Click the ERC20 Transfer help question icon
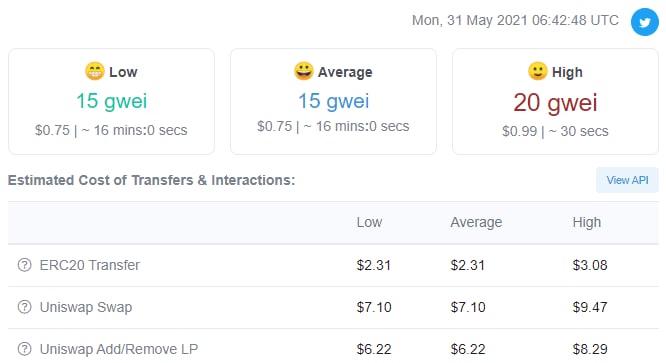 25,265
